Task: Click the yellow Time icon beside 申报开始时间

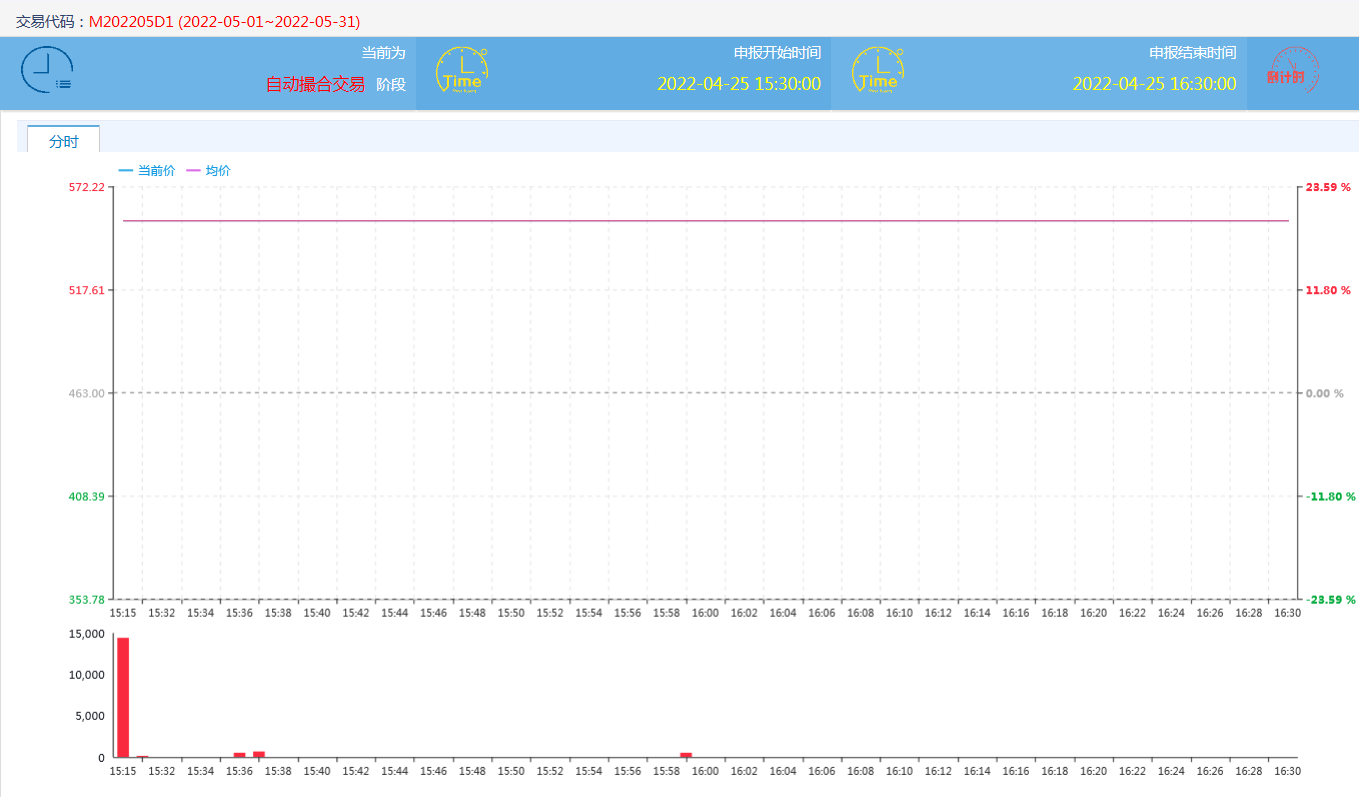Action: tap(461, 71)
